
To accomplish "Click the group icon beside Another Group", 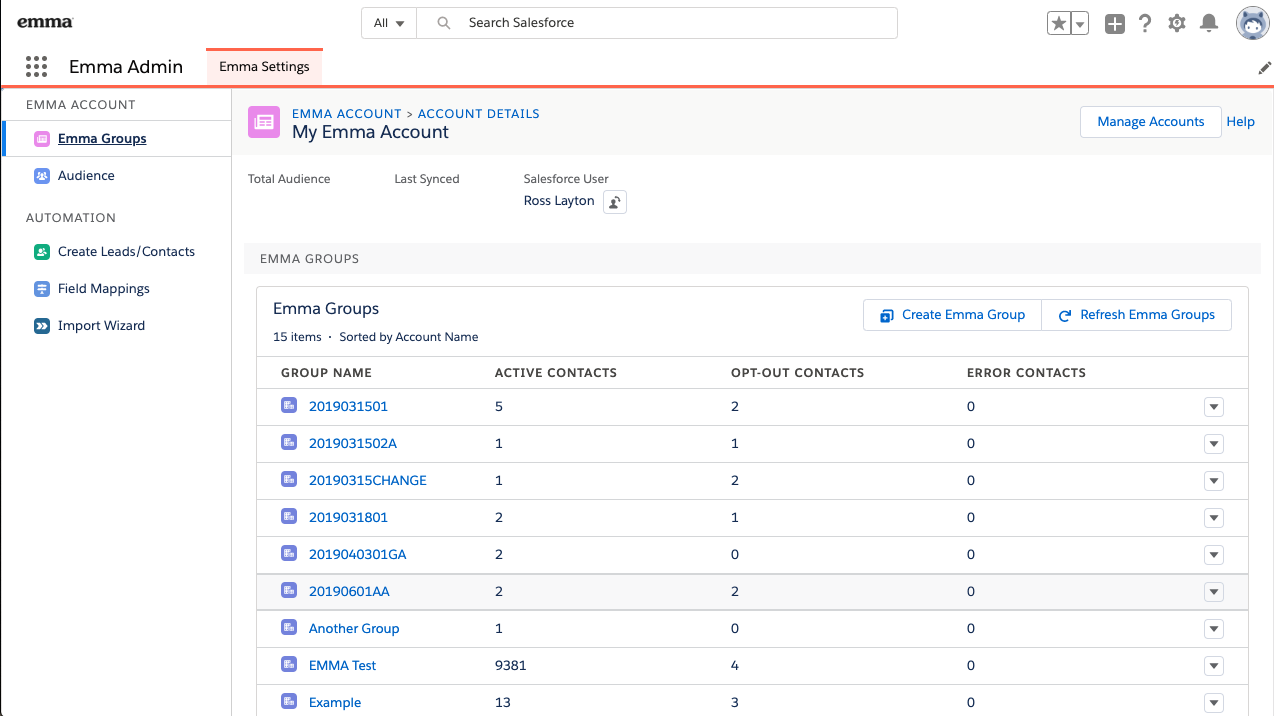I will [x=289, y=627].
